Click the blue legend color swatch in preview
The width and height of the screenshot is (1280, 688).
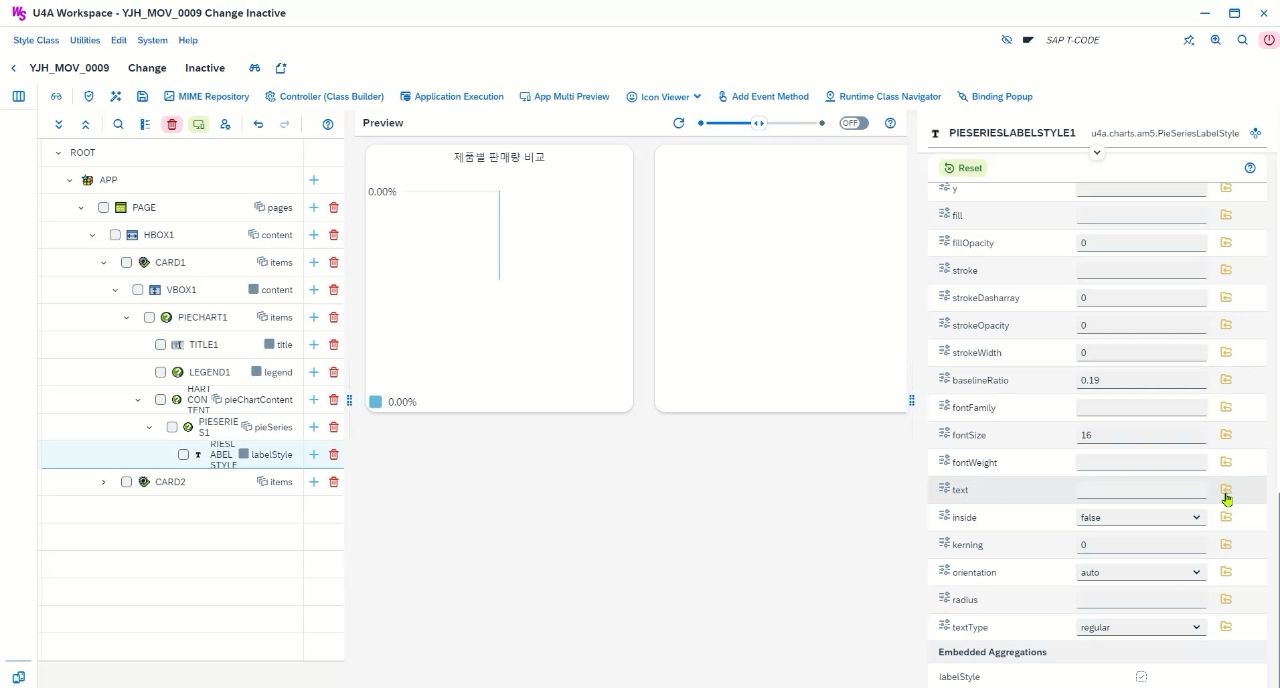pyautogui.click(x=375, y=401)
